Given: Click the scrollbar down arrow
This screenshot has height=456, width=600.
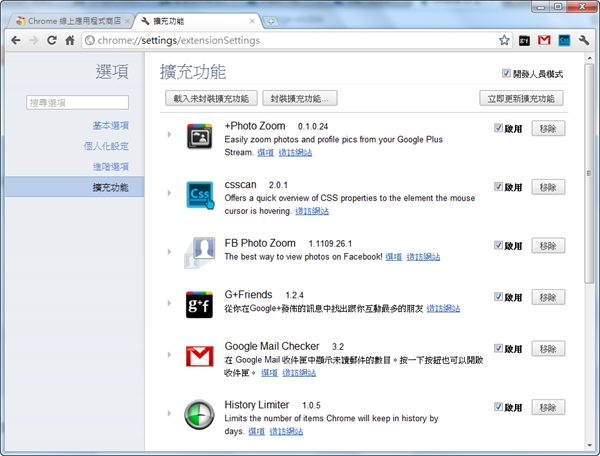Looking at the screenshot, I should coord(589,445).
